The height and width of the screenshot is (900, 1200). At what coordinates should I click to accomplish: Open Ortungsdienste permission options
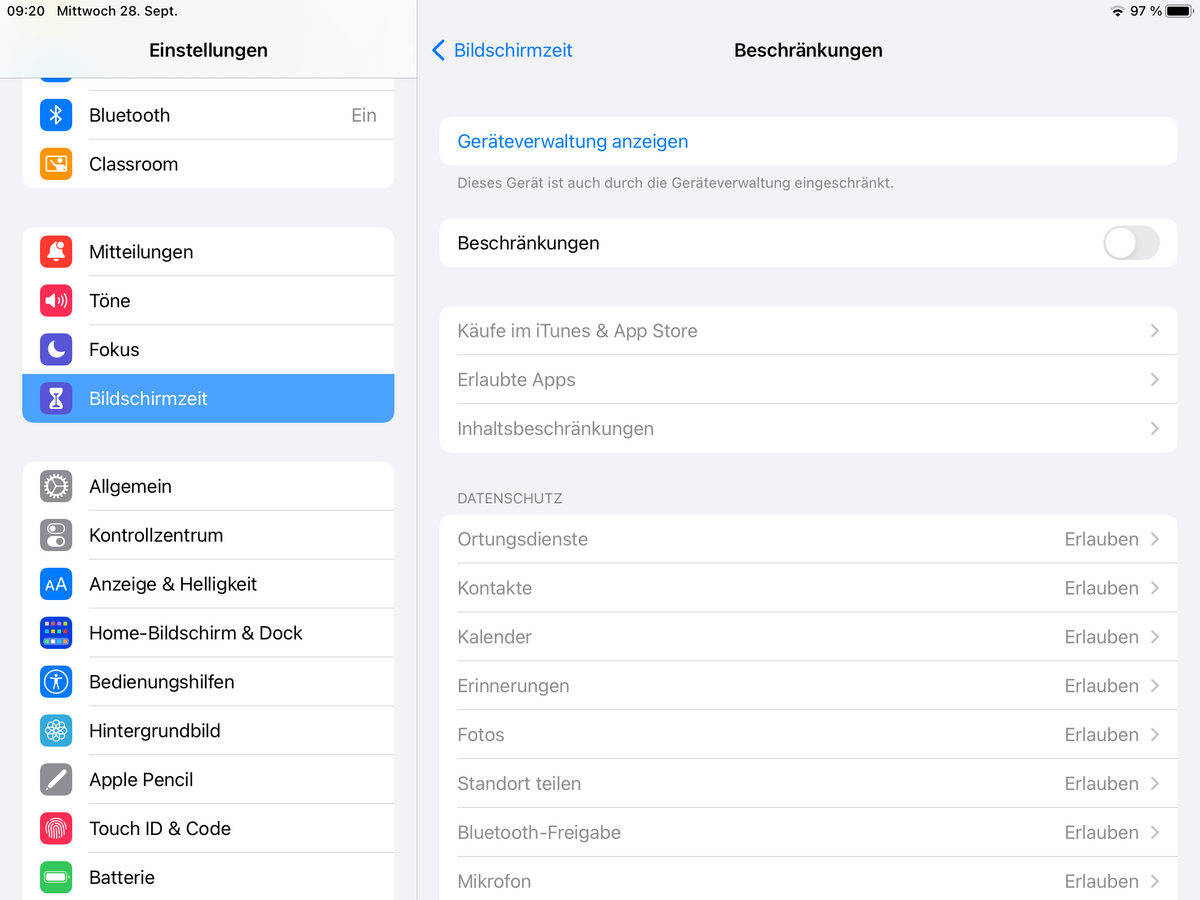[807, 540]
